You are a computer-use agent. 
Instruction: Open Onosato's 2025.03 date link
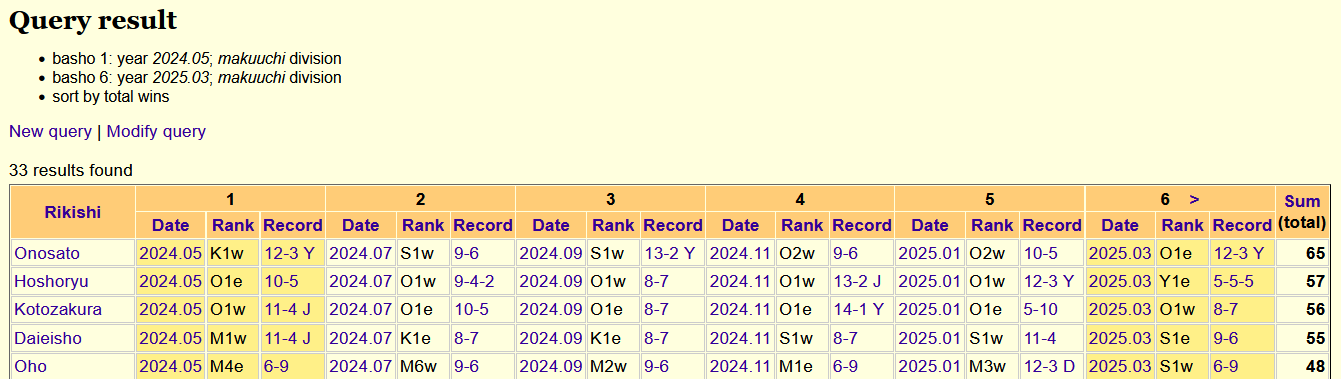click(x=1120, y=254)
